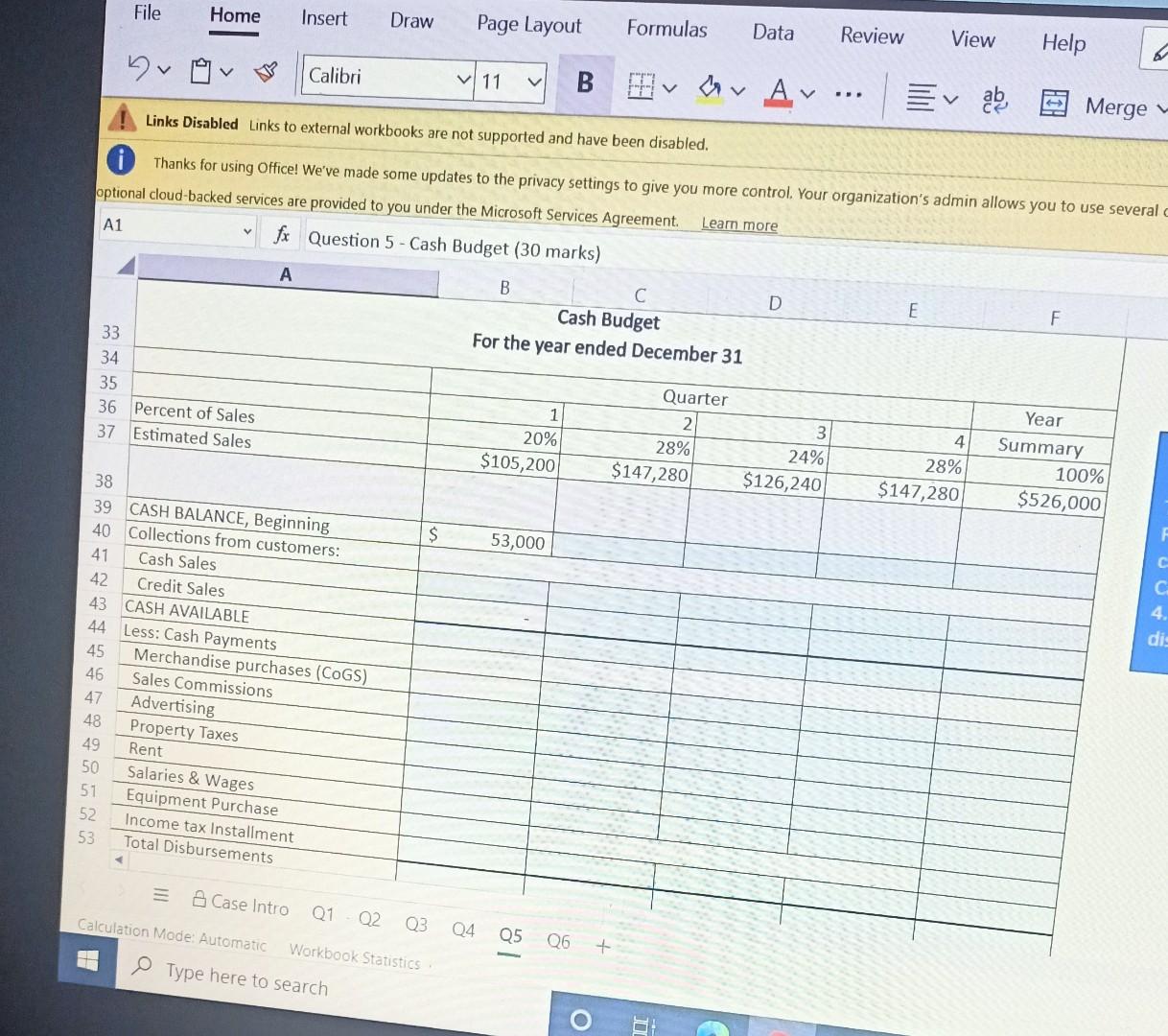
Task: Open the Fill Color bucket icon
Action: [x=709, y=87]
